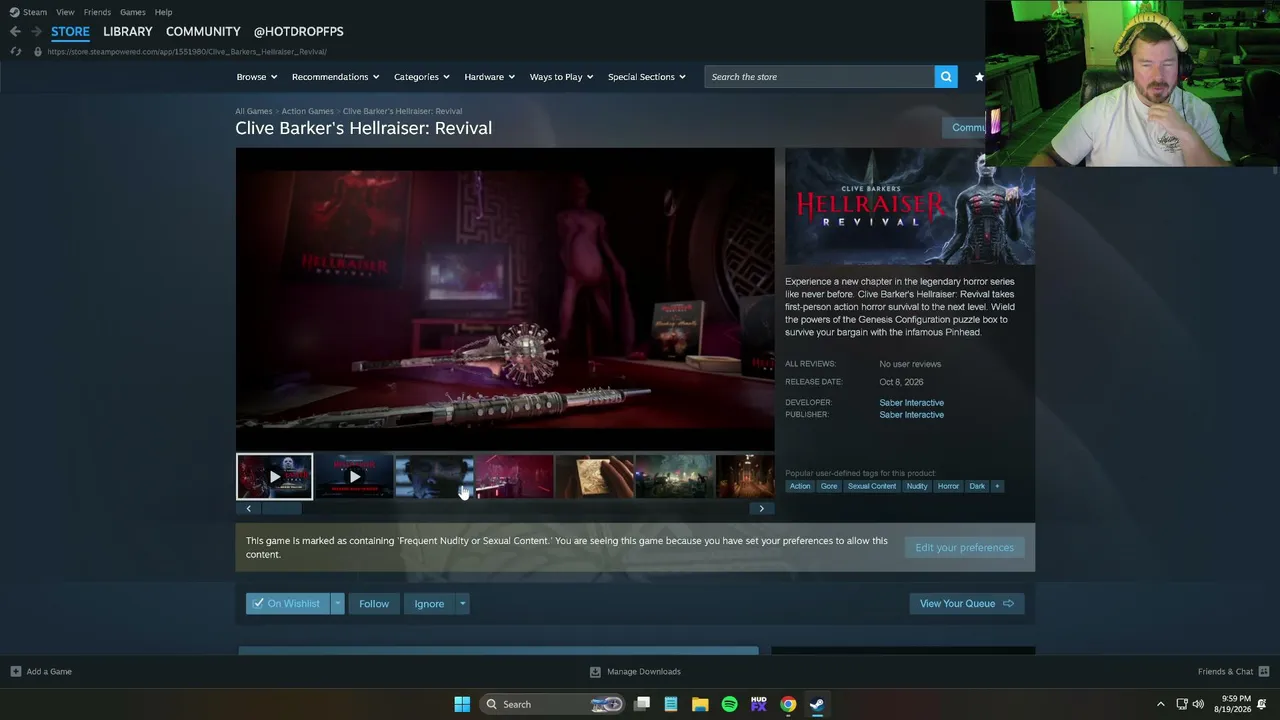Image resolution: width=1280 pixels, height=720 pixels.
Task: Click the Steam taskbar icon
Action: point(817,704)
